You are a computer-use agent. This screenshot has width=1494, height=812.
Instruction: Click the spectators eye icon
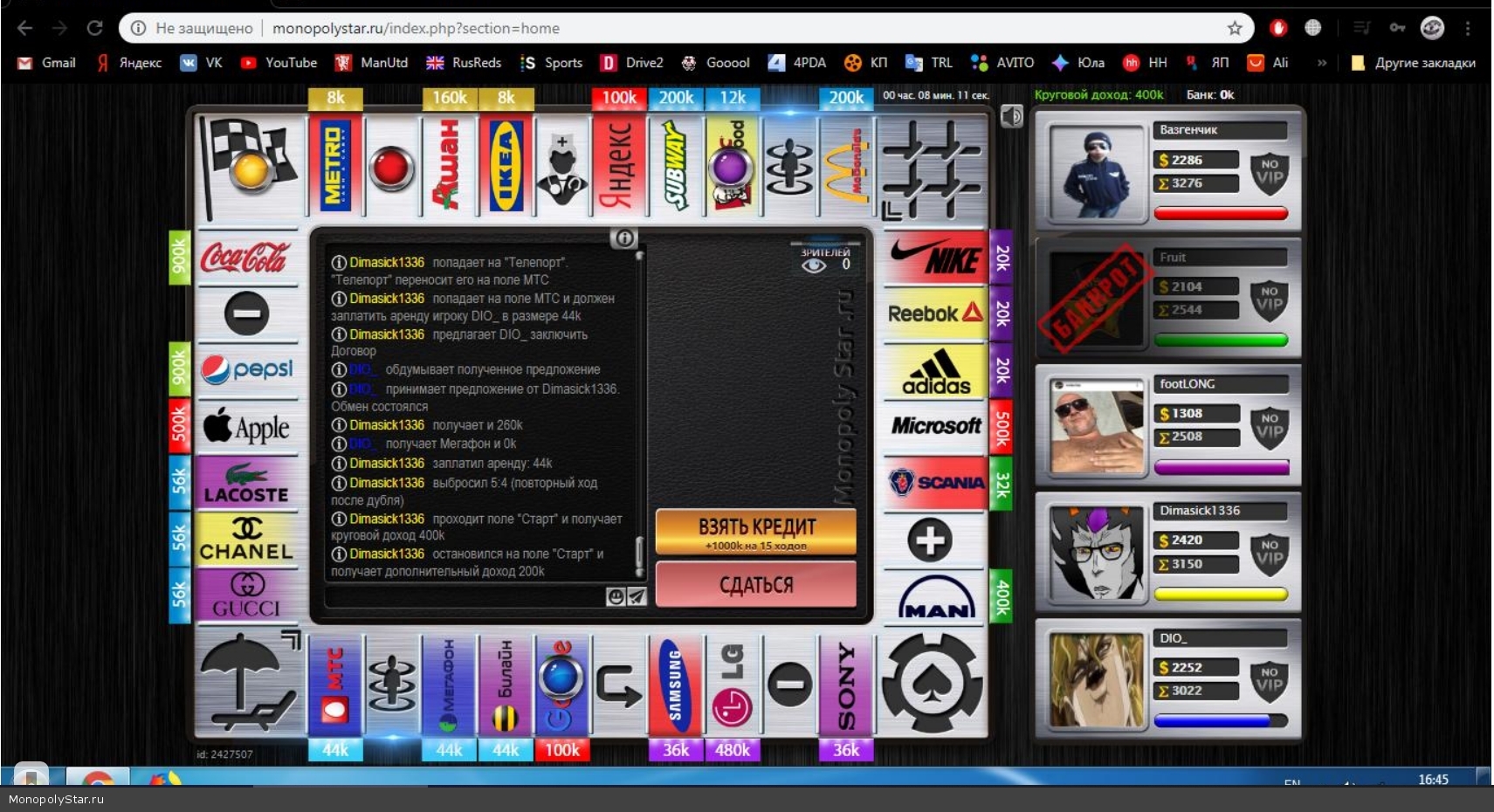click(814, 265)
